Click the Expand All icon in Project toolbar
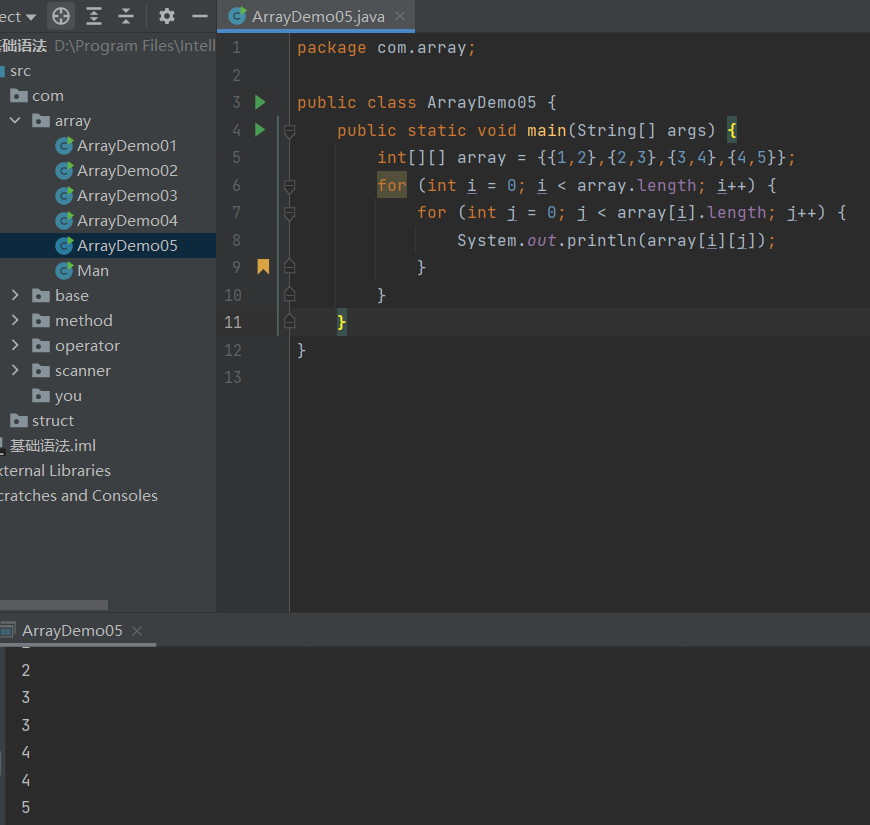 tap(94, 16)
